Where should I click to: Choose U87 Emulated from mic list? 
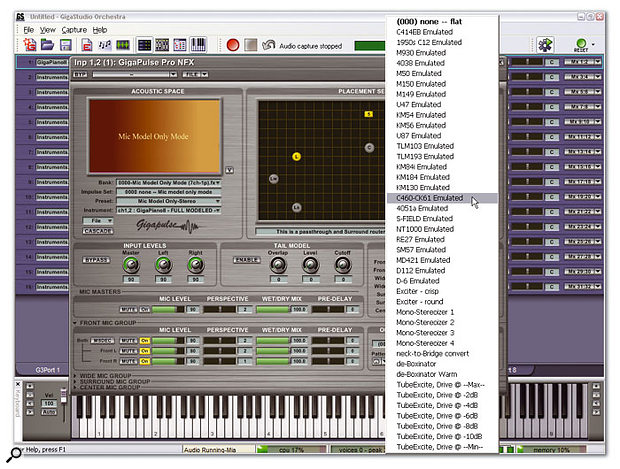tap(442, 136)
